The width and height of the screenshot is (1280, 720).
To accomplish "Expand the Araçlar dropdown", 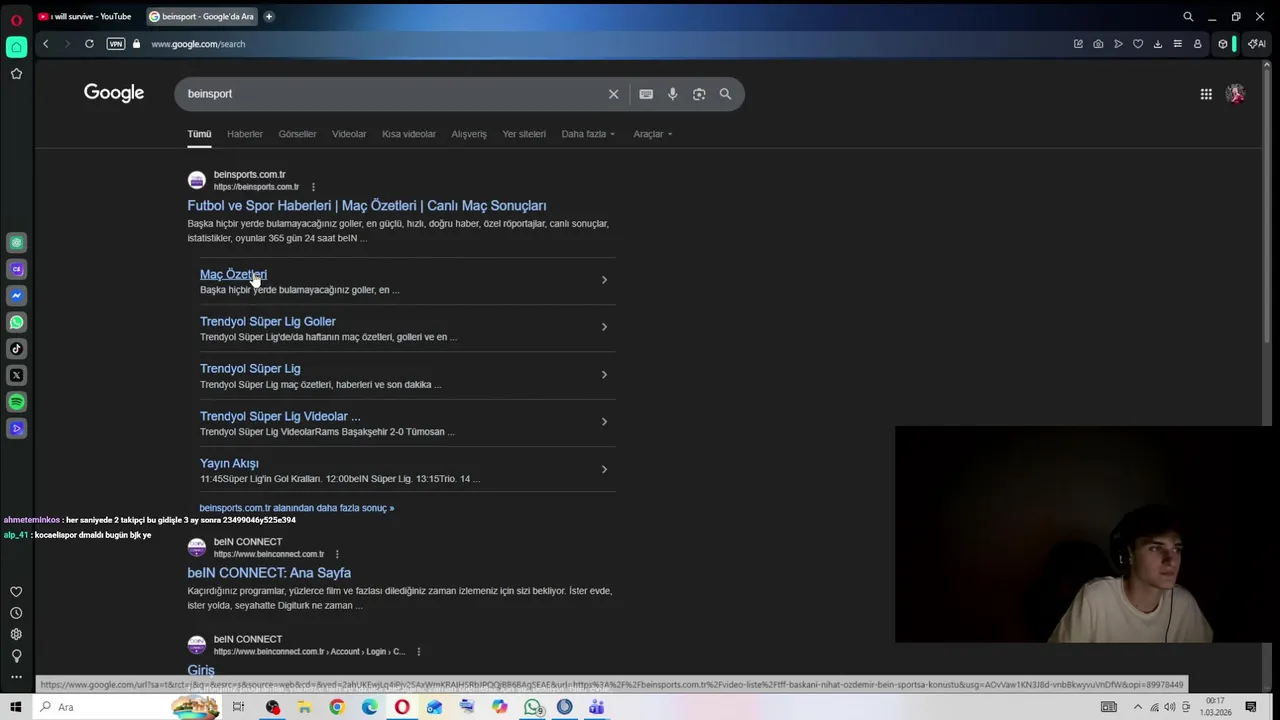I will (653, 134).
